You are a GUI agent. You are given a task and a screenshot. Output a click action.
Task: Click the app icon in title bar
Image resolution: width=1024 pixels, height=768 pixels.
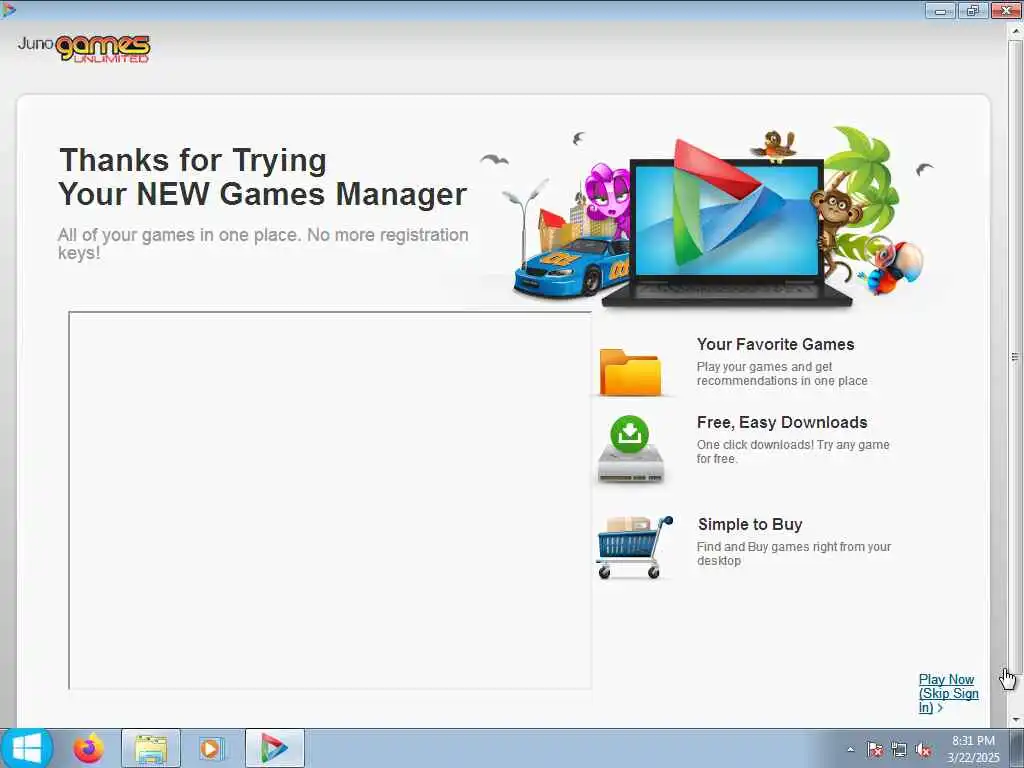point(8,9)
